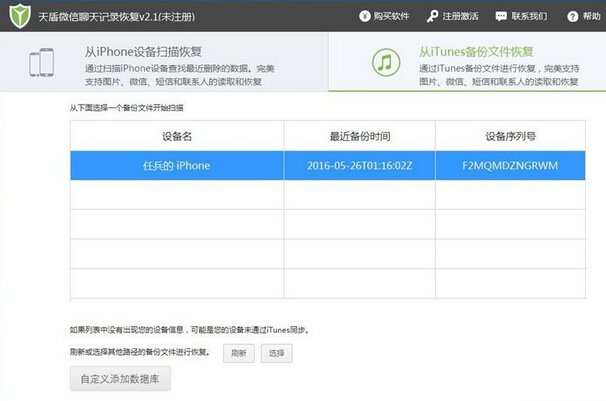Switch to 从iTunes备份文件恢复 tab
Screen dimensions: 606x401
click(x=467, y=62)
